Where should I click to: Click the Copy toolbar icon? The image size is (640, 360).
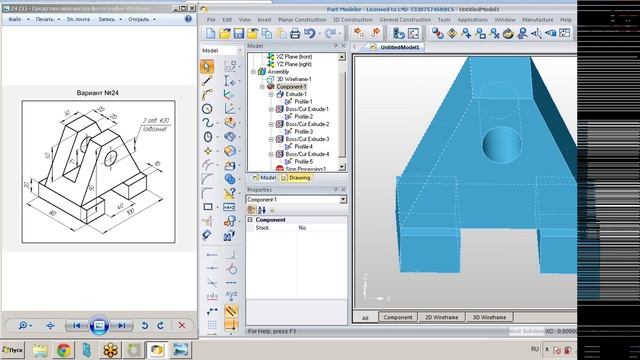click(x=267, y=33)
